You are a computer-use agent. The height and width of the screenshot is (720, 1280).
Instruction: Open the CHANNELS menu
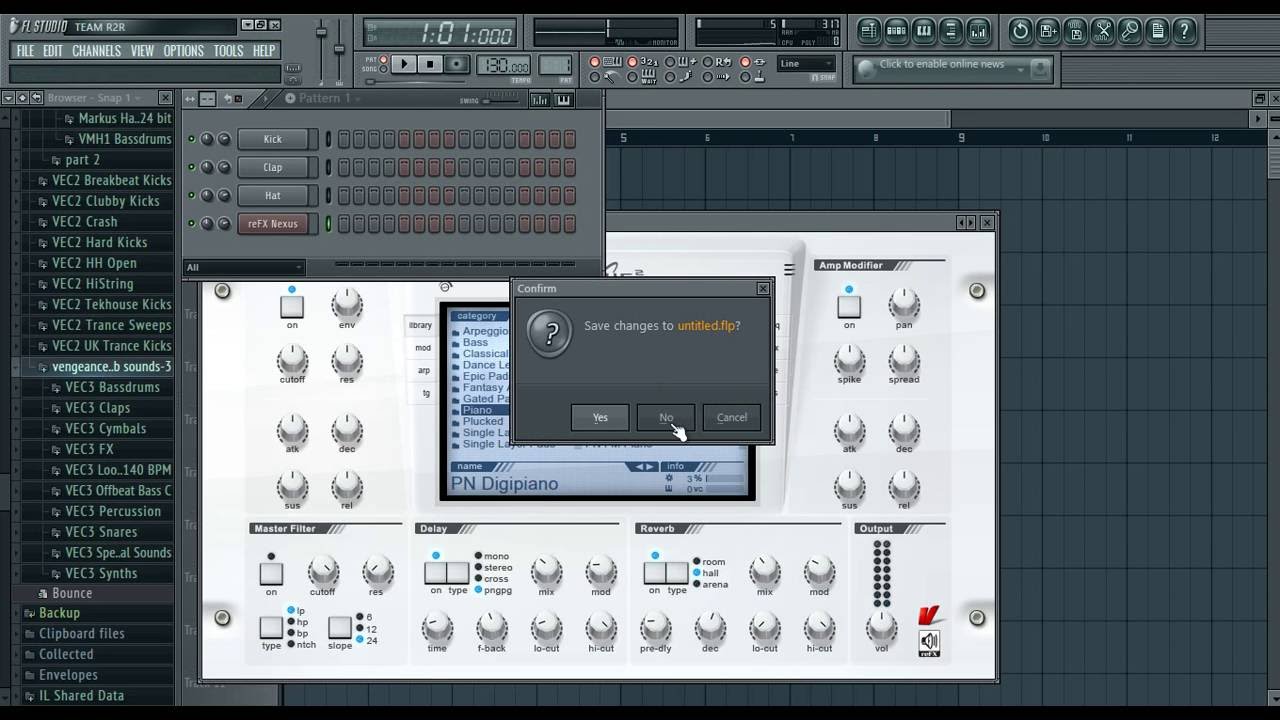(x=96, y=50)
